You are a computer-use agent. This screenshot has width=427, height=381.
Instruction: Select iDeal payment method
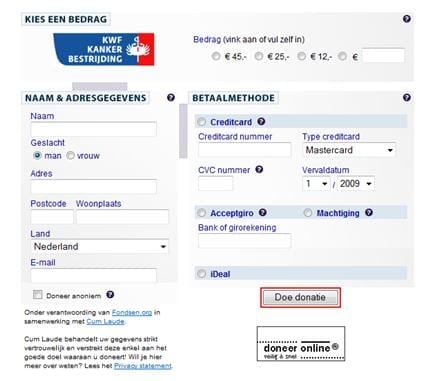[201, 274]
